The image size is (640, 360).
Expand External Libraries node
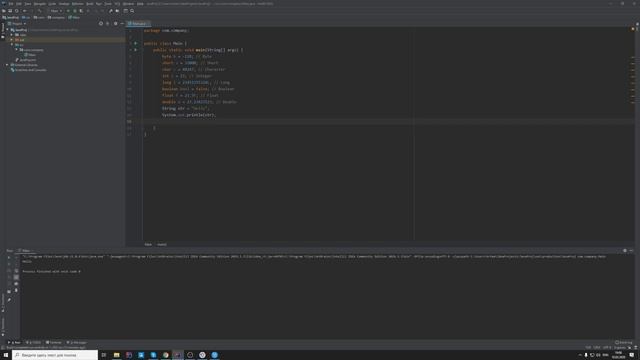(x=7, y=65)
